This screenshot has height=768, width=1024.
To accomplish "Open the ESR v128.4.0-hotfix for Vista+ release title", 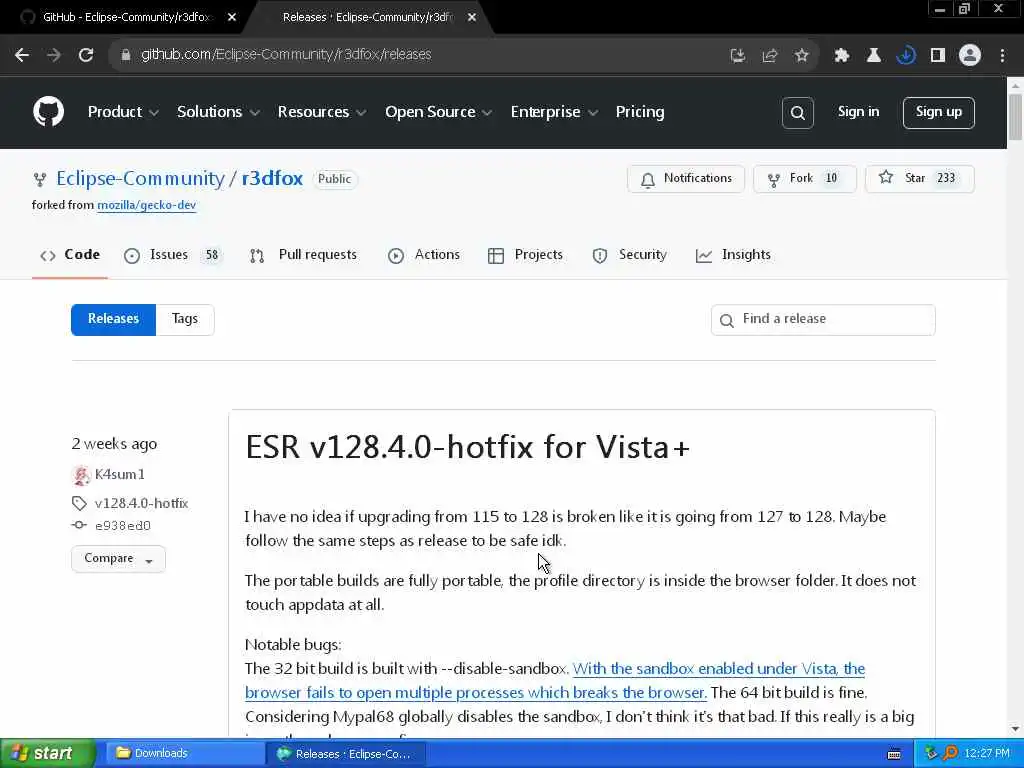I will click(x=468, y=447).
